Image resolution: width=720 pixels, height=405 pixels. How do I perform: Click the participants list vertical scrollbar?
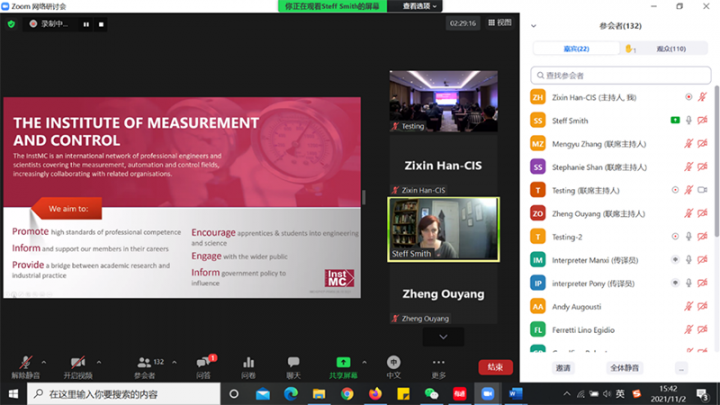click(x=717, y=161)
